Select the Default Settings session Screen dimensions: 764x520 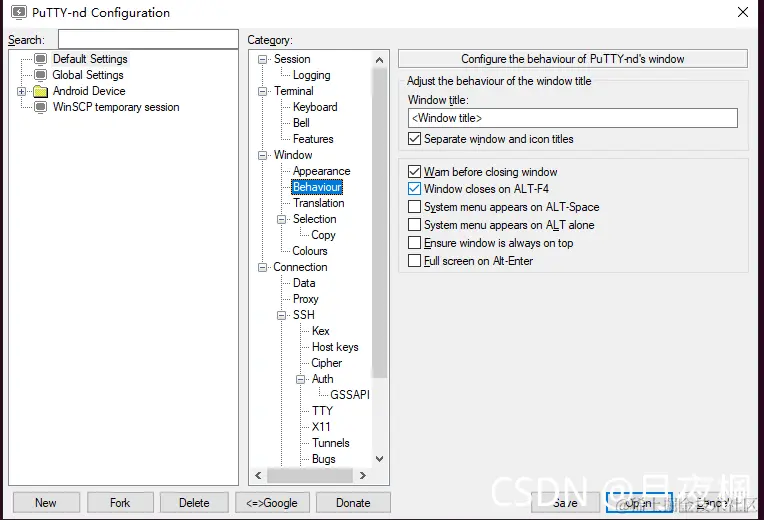(90, 59)
